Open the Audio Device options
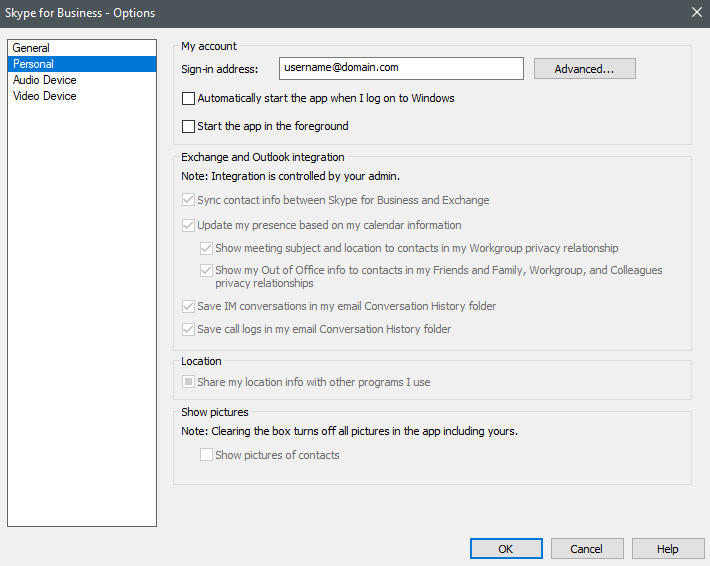 tap(82, 80)
